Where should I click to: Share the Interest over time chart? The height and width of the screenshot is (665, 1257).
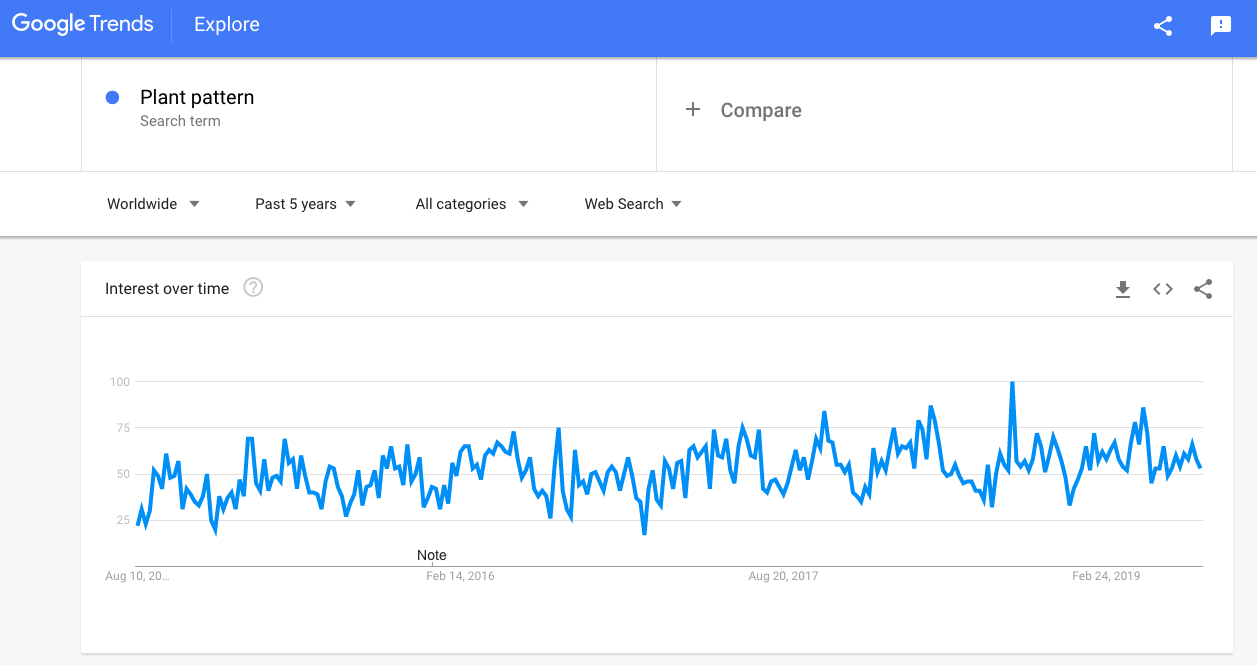pyautogui.click(x=1203, y=289)
